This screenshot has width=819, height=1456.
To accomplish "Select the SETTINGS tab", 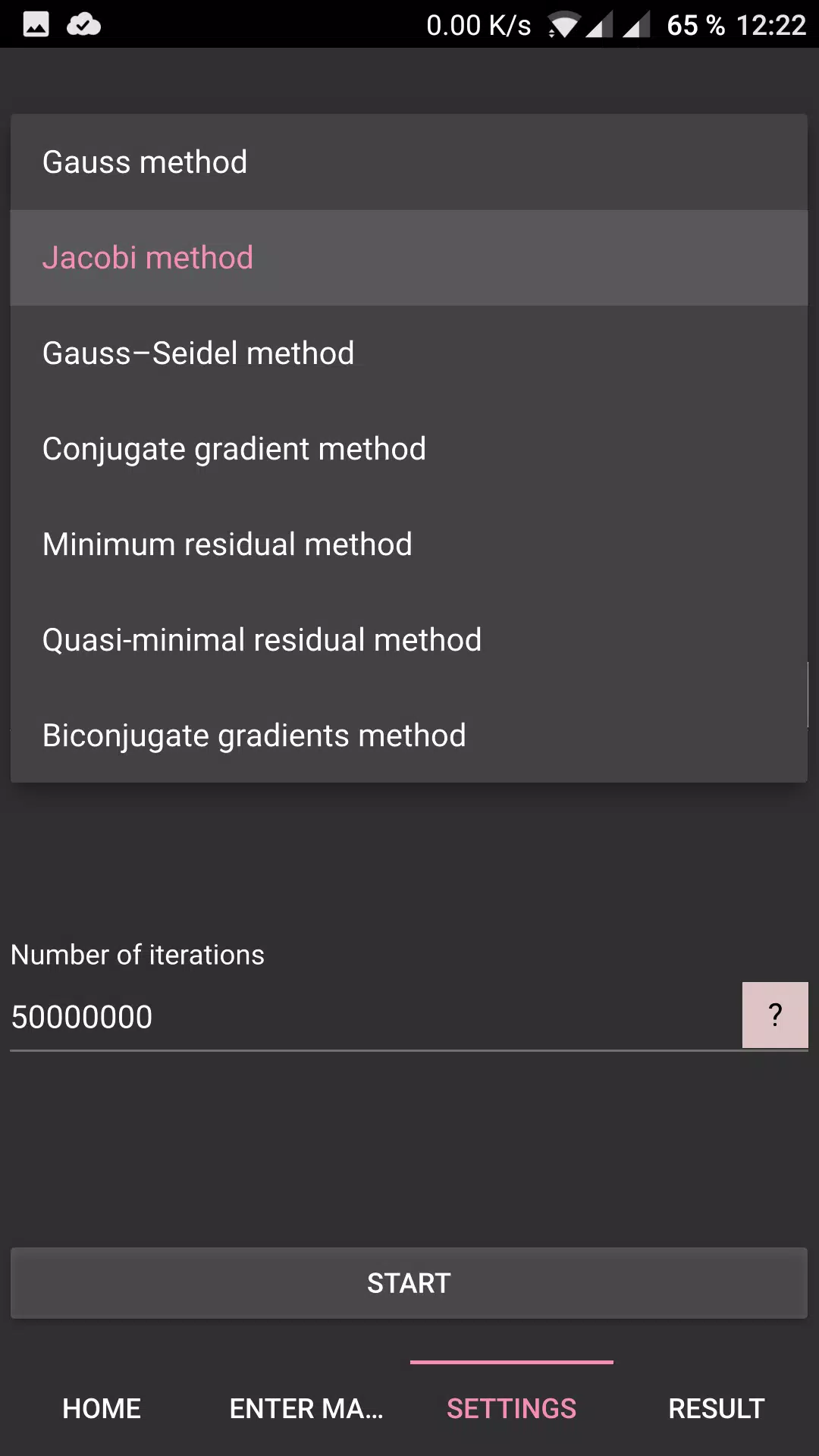I will [x=512, y=1409].
